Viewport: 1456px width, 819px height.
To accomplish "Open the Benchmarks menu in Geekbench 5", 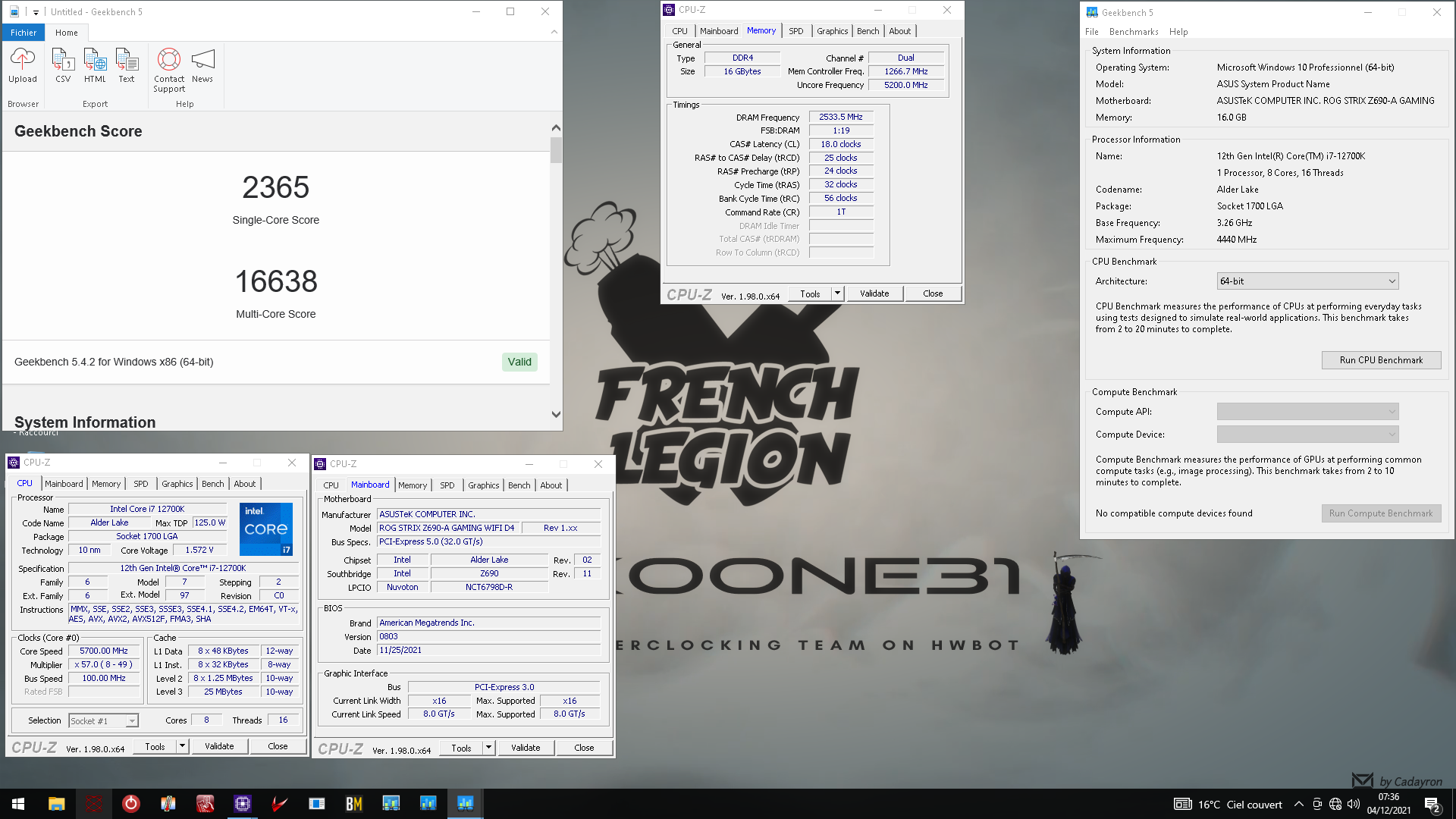I will coord(1134,32).
